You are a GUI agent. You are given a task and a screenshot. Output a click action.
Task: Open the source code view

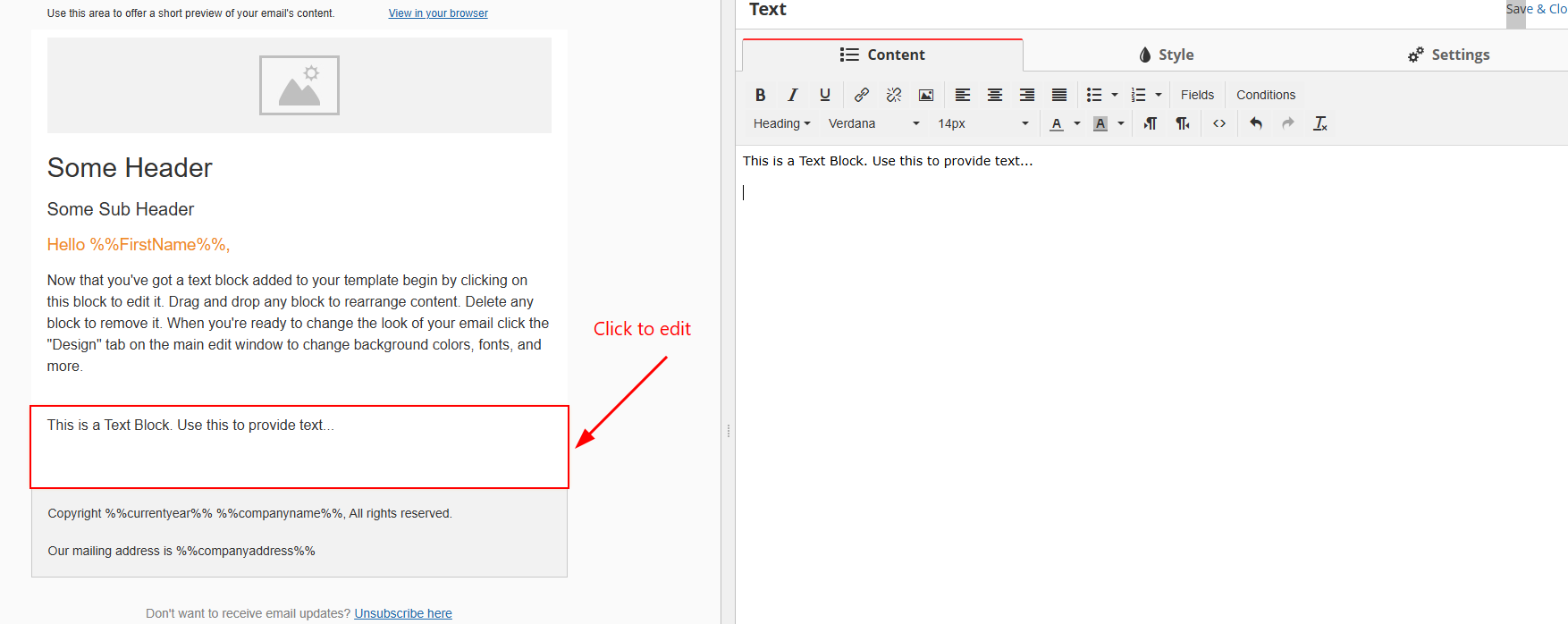1219,123
